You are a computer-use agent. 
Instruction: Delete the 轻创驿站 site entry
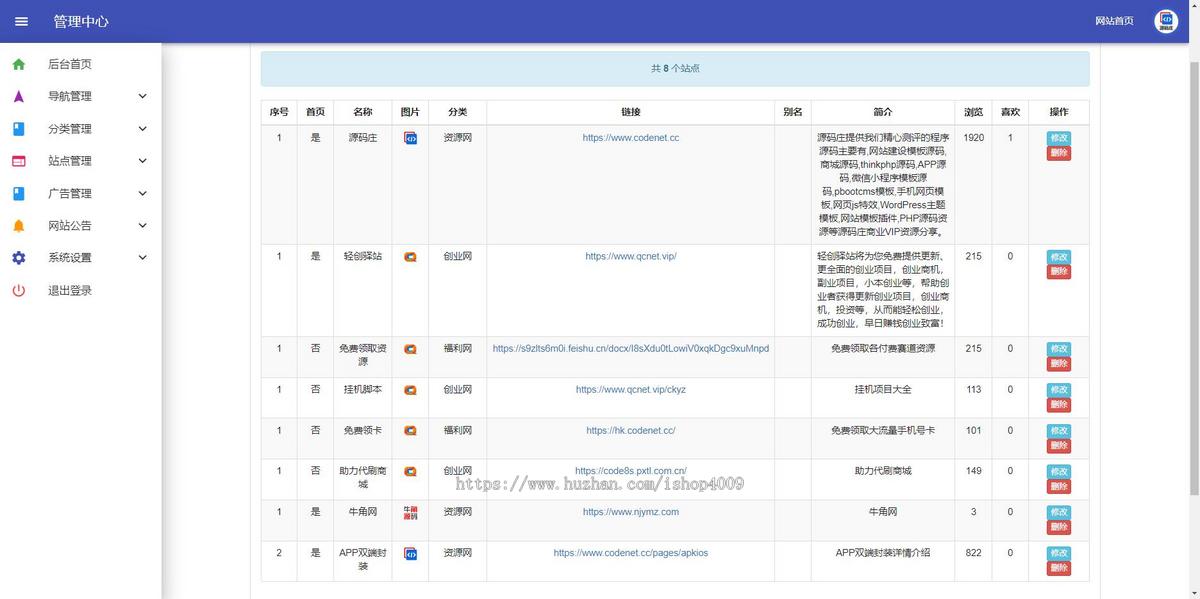(1059, 272)
